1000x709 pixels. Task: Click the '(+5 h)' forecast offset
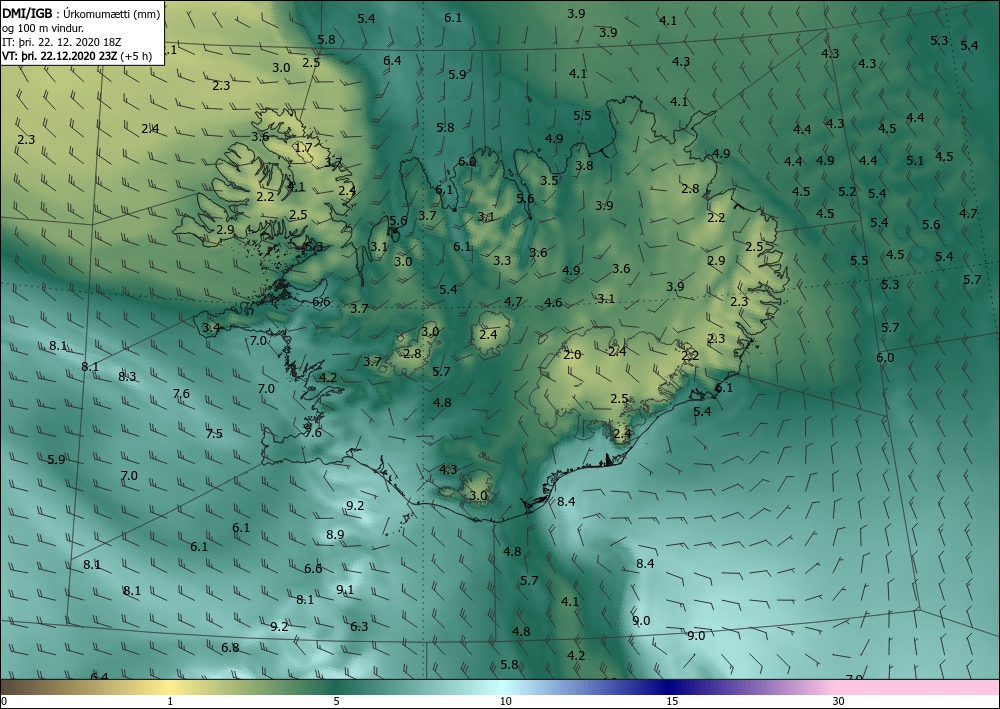point(135,55)
